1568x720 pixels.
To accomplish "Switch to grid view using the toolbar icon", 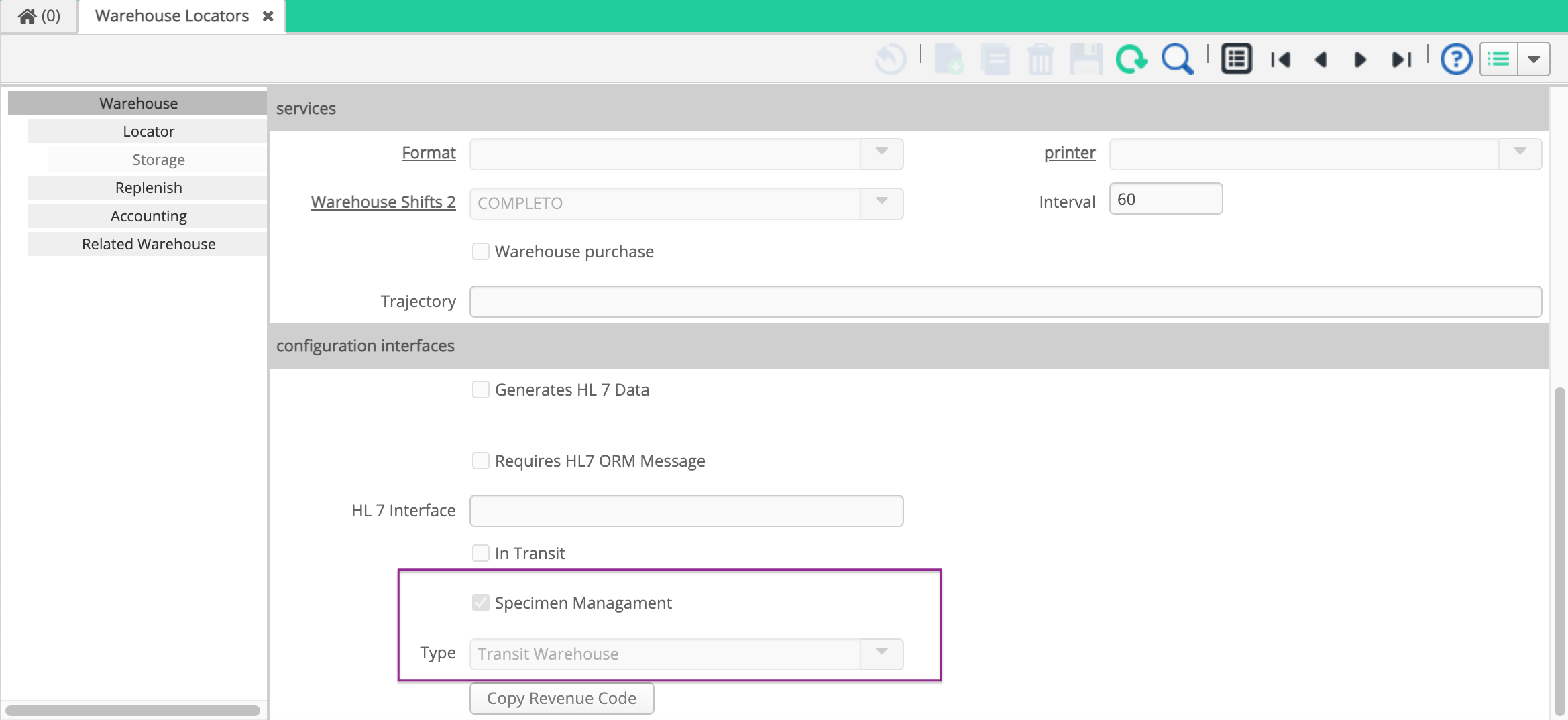I will [1235, 59].
